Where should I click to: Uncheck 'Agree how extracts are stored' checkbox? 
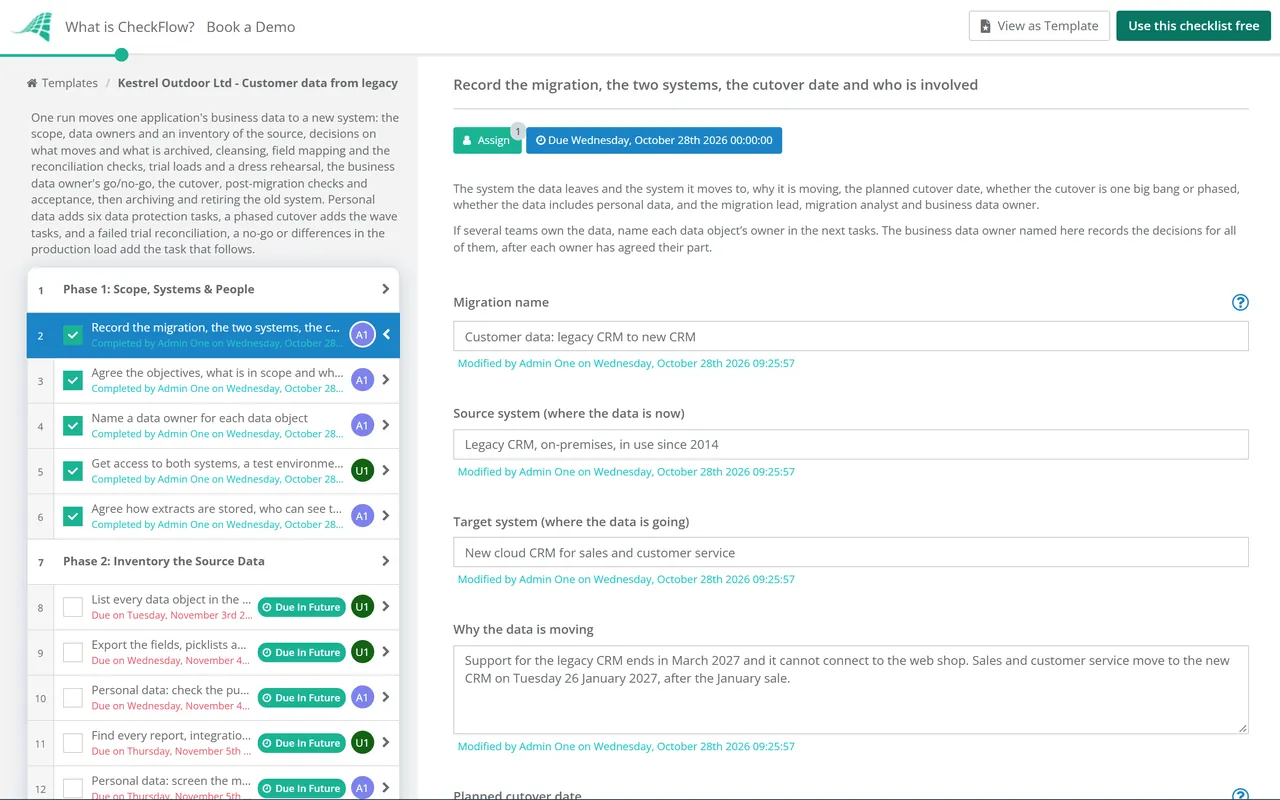click(x=73, y=516)
